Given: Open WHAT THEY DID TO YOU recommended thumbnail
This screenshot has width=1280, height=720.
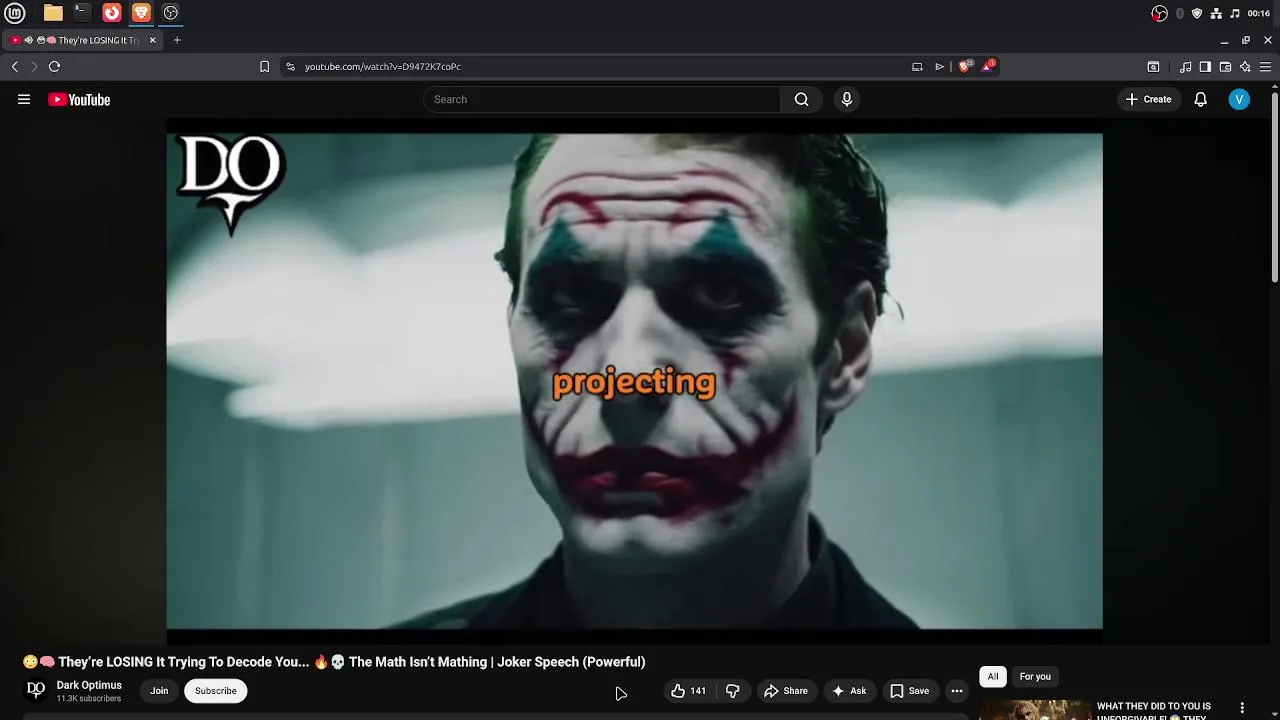Looking at the screenshot, I should point(1035,710).
